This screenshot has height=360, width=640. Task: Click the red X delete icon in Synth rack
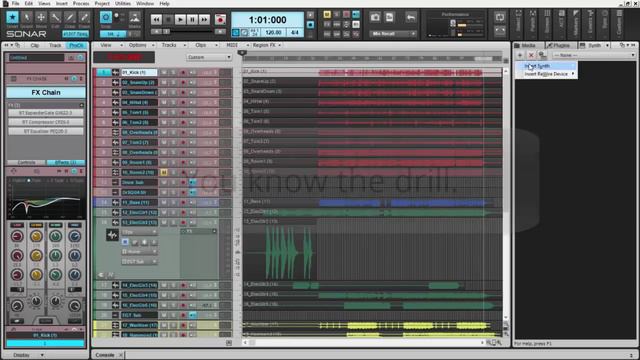[x=531, y=55]
